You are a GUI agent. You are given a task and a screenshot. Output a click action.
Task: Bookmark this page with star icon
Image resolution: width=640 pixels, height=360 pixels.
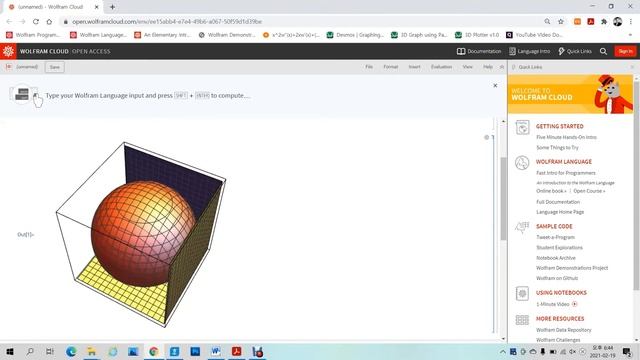pyautogui.click(x=561, y=22)
